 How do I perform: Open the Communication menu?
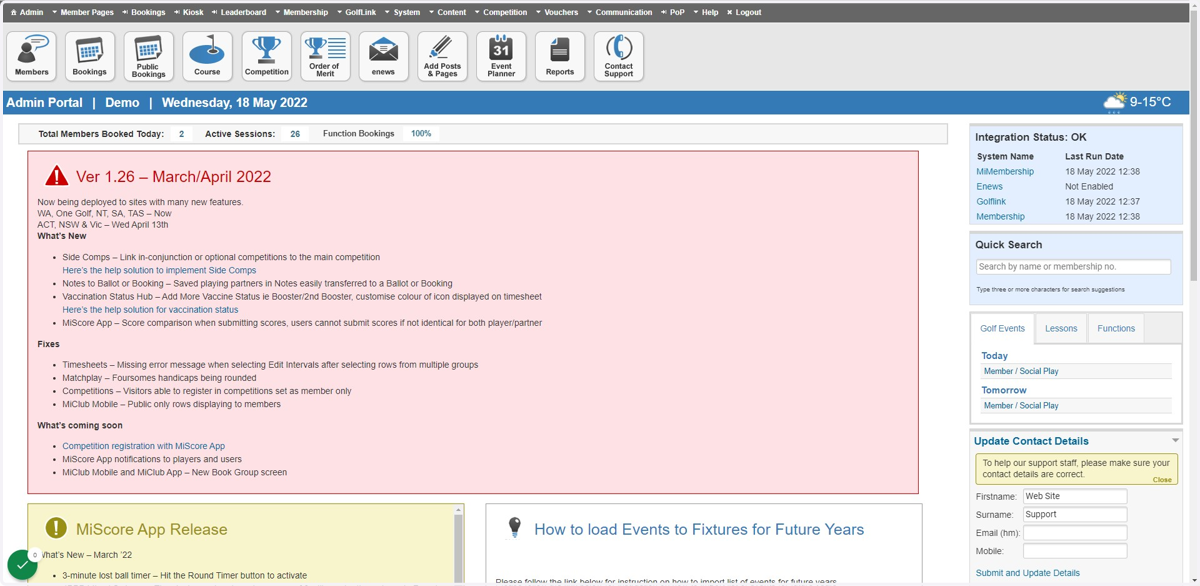(x=620, y=12)
